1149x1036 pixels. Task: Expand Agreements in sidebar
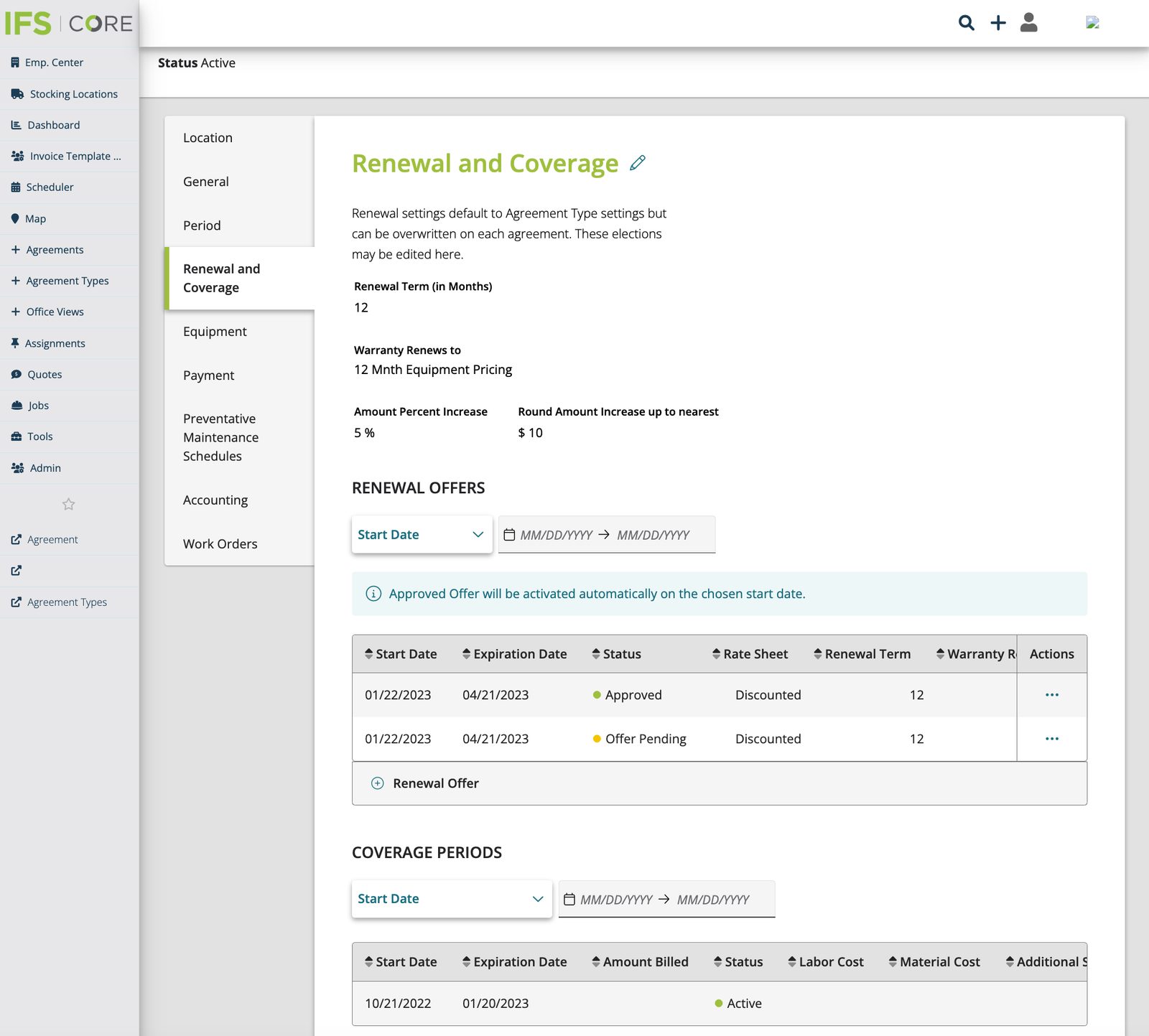click(x=70, y=250)
